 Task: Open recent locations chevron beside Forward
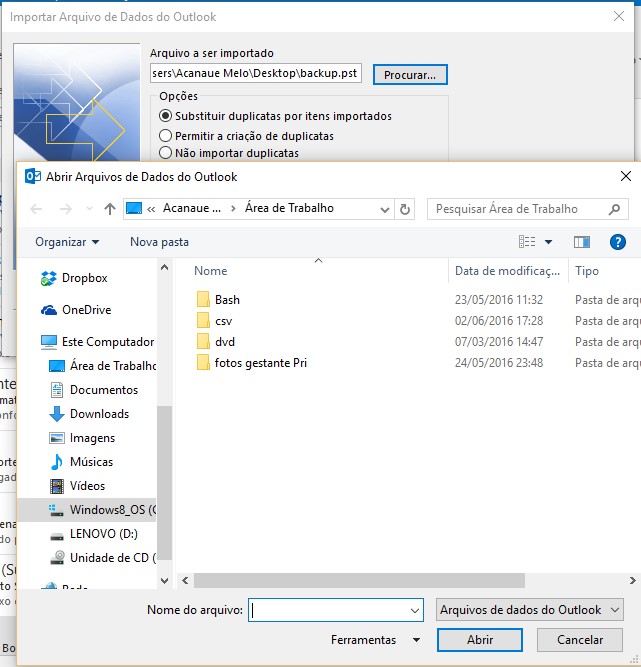pos(89,209)
